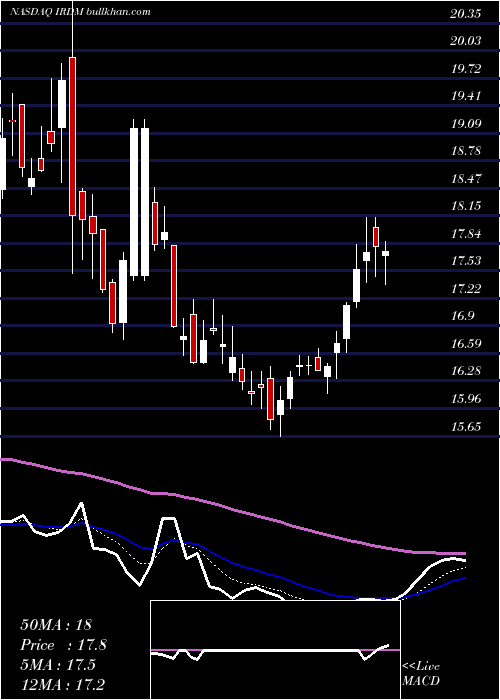The height and width of the screenshot is (700, 500).
Task: Click the 16.28 price axis label
Action: (x=466, y=371)
